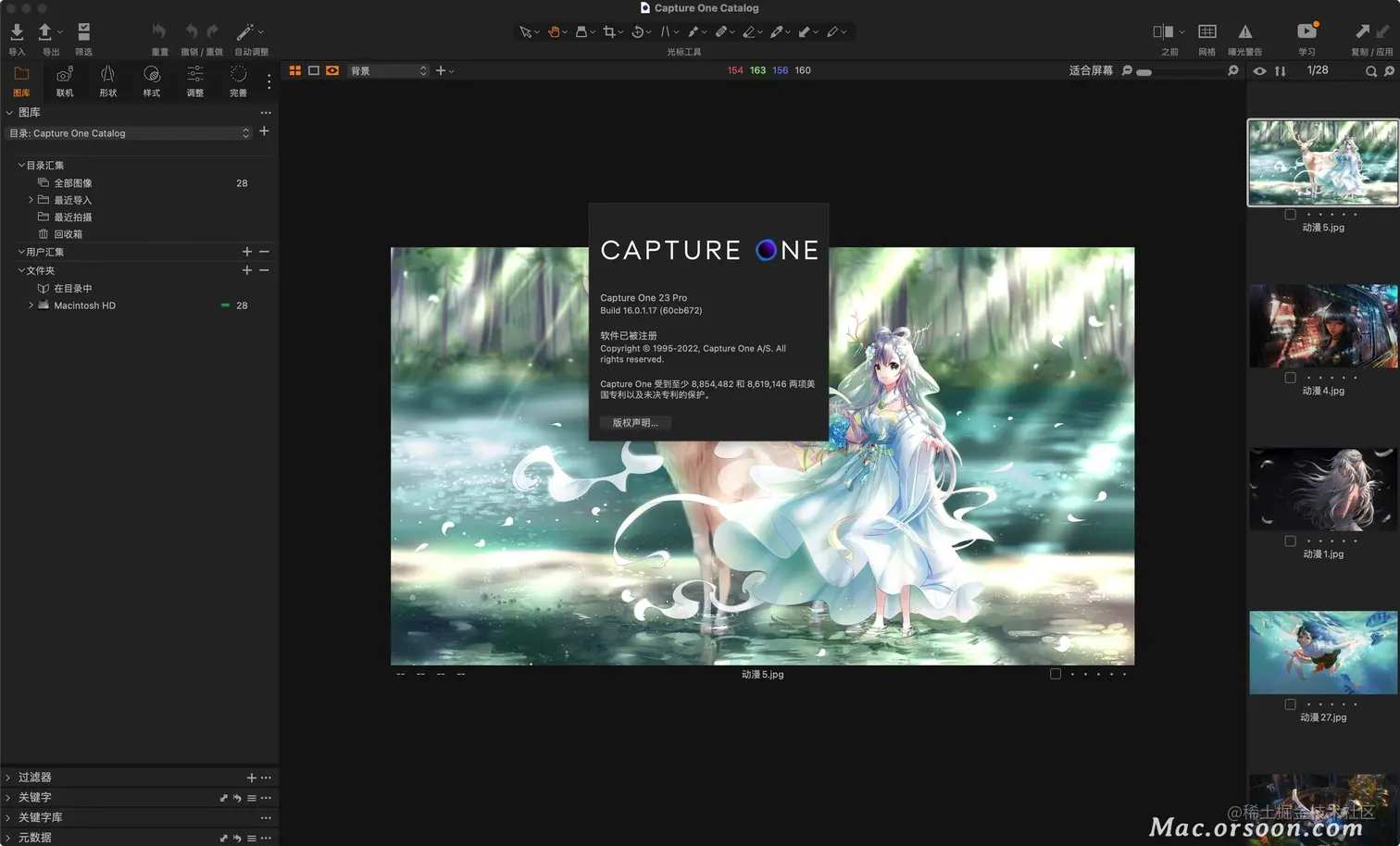The height and width of the screenshot is (846, 1400).
Task: Click the viewer zoom slider
Action: pyautogui.click(x=1181, y=71)
